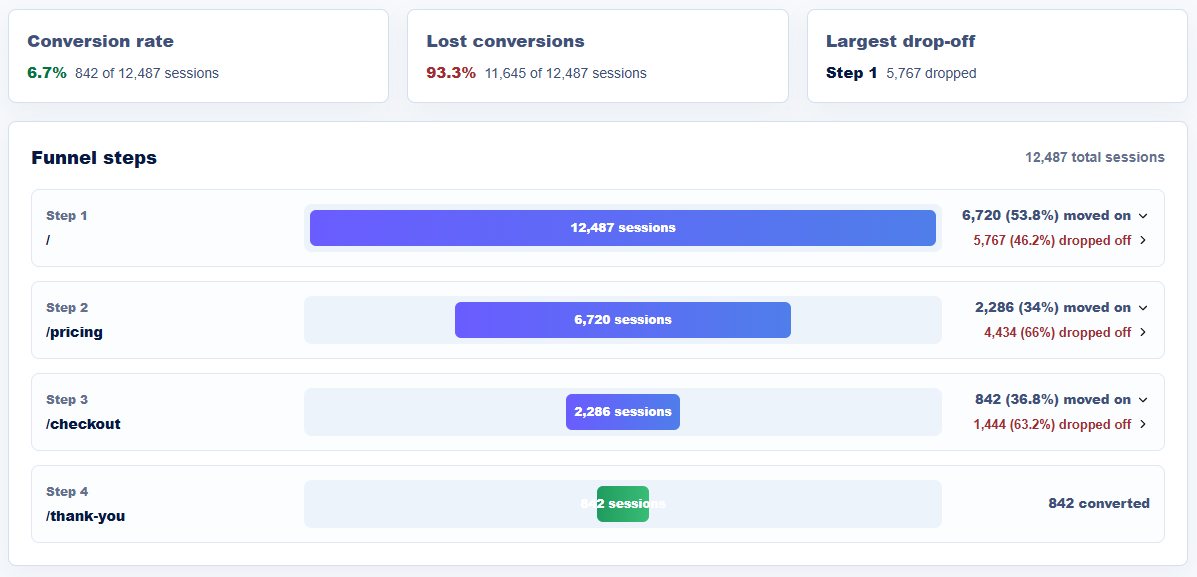The height and width of the screenshot is (577, 1197).
Task: Open Step 3 dropped off arrow
Action: [1143, 424]
